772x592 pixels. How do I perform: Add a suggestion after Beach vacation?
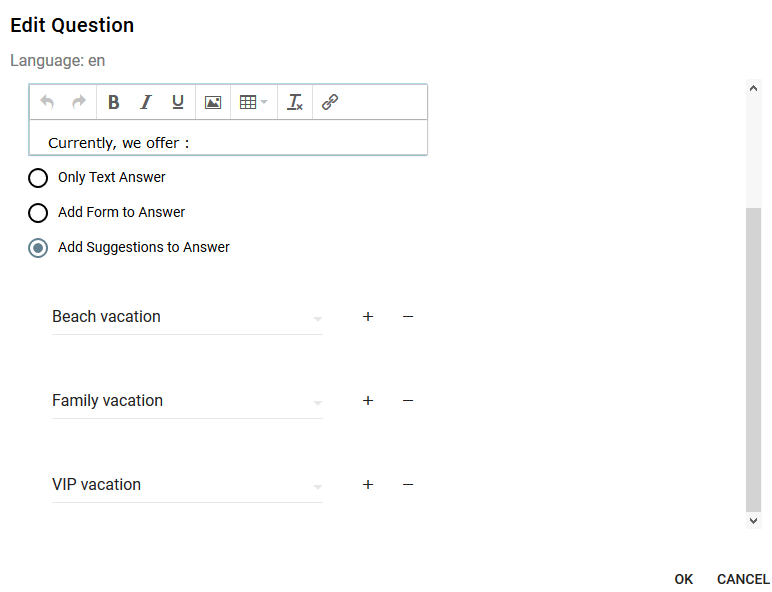click(x=368, y=317)
